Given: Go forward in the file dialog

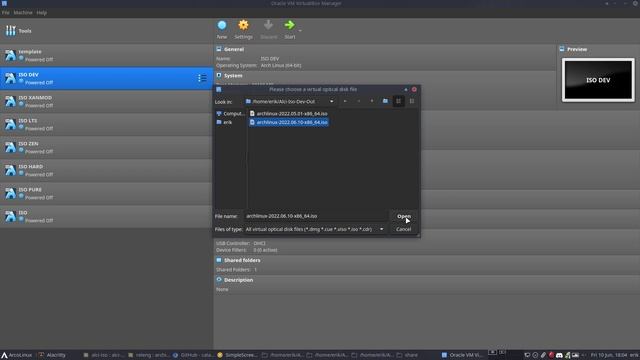Looking at the screenshot, I should click(358, 101).
